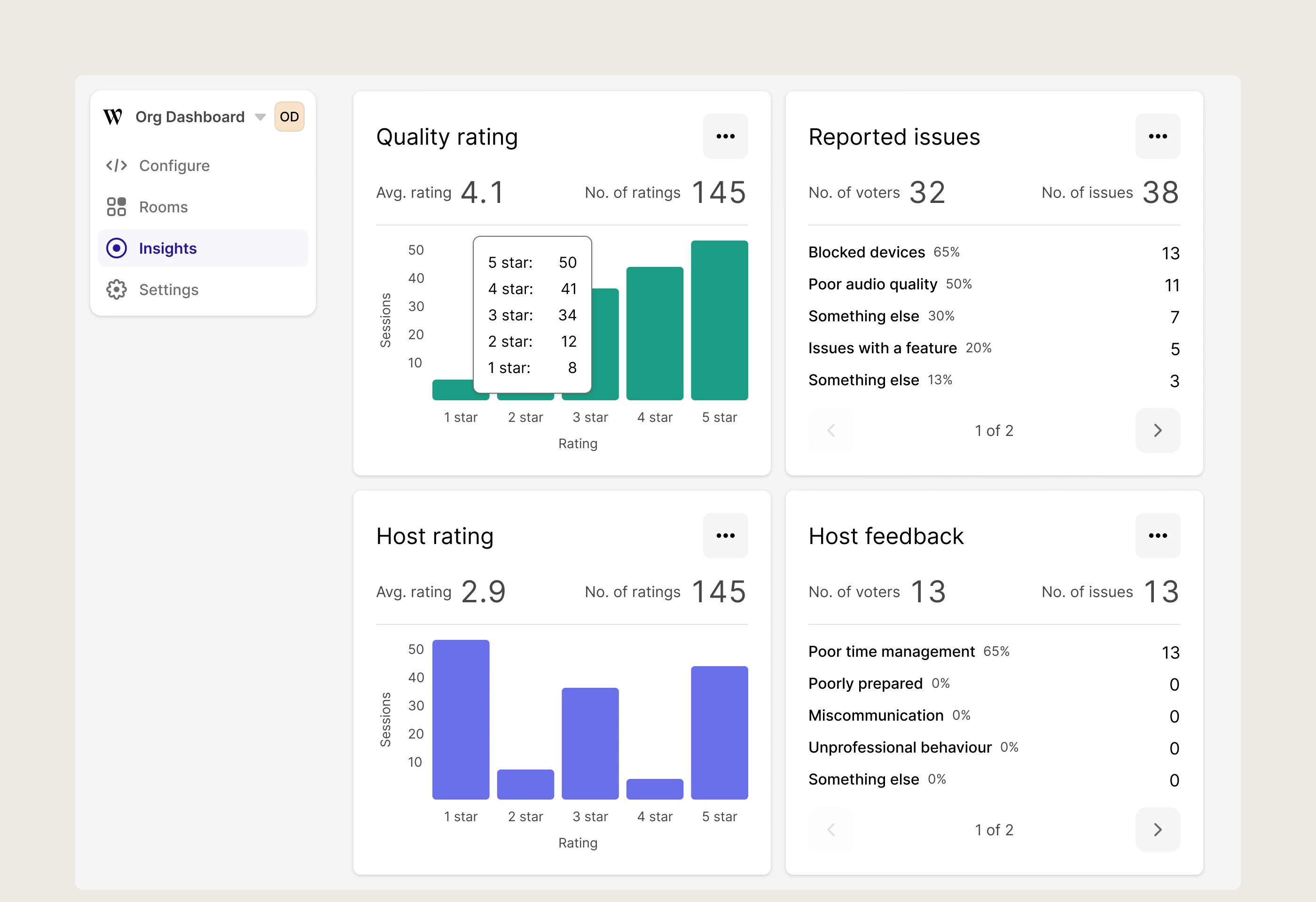Image resolution: width=1316 pixels, height=902 pixels.
Task: Click the OD avatar badge
Action: (290, 117)
